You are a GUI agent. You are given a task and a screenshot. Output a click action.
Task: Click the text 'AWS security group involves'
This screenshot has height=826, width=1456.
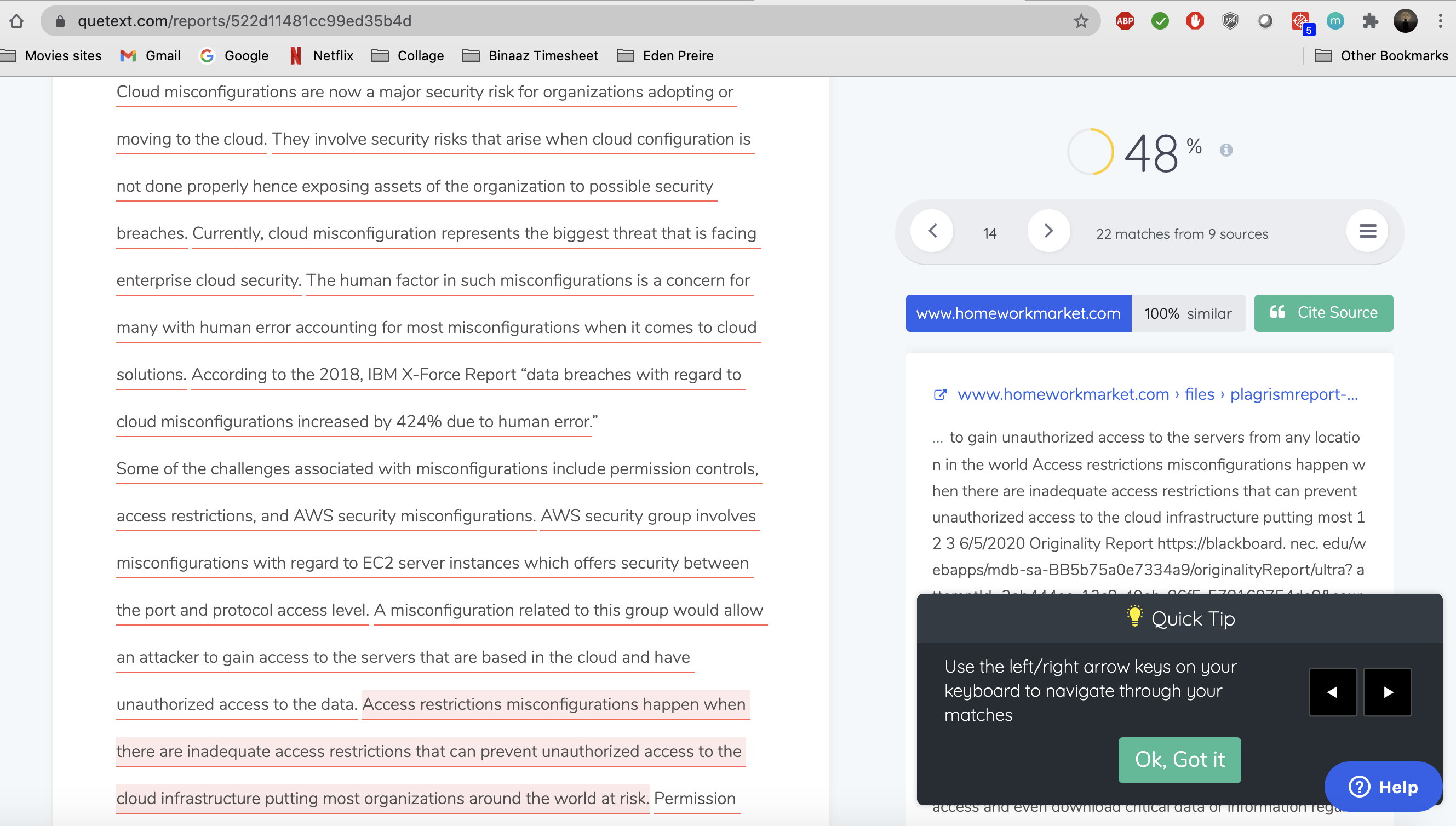(649, 515)
